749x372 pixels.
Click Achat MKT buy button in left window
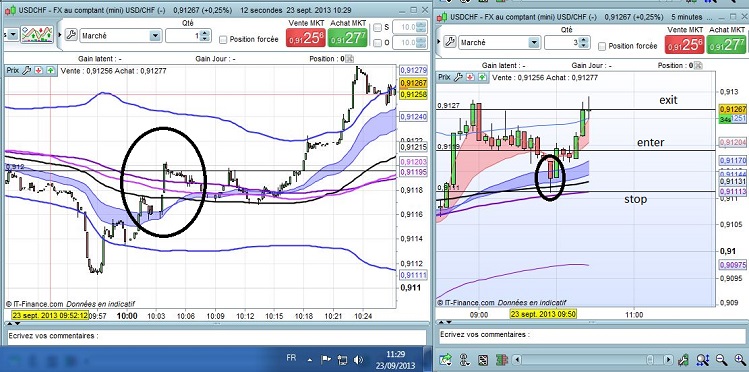pyautogui.click(x=348, y=37)
